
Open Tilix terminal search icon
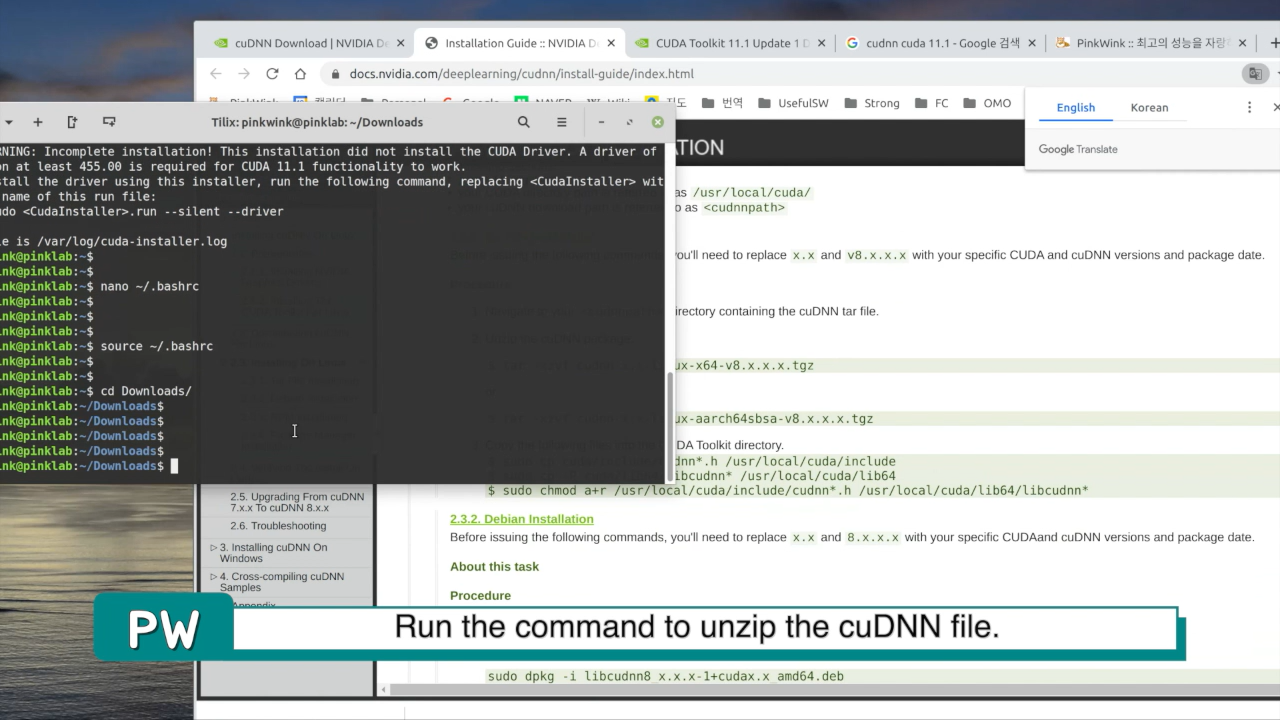click(x=523, y=122)
